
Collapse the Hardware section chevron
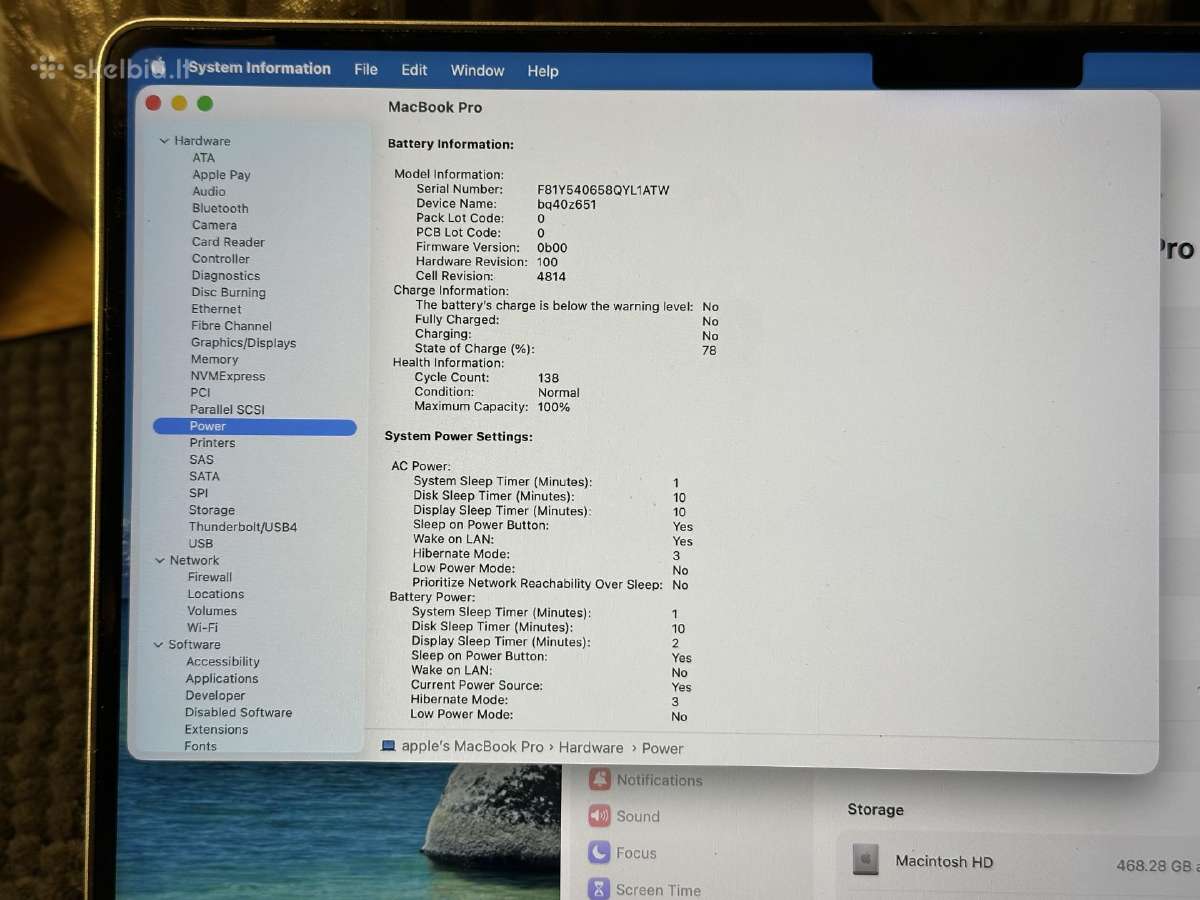click(x=164, y=141)
